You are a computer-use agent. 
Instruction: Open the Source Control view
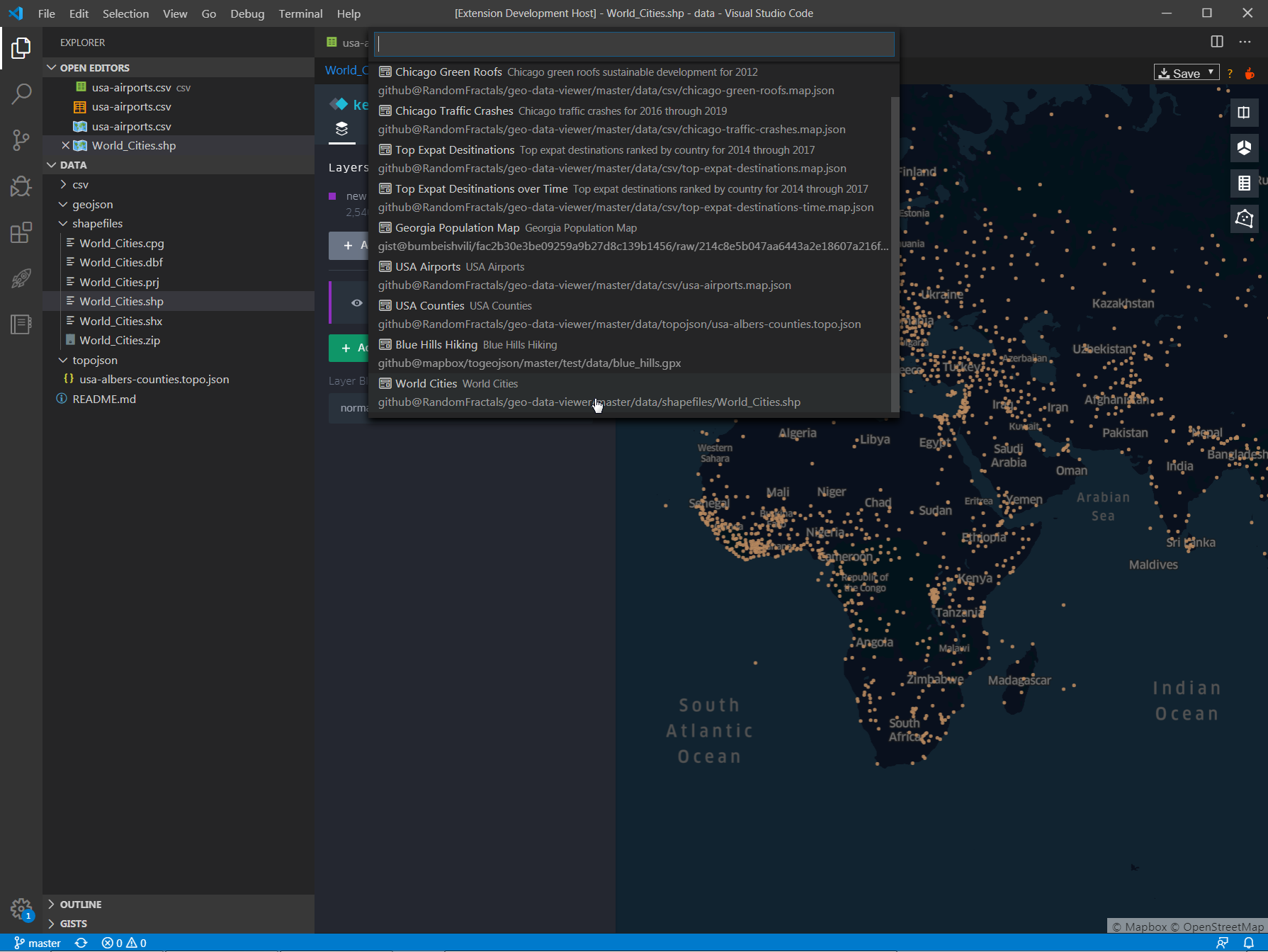pos(21,140)
